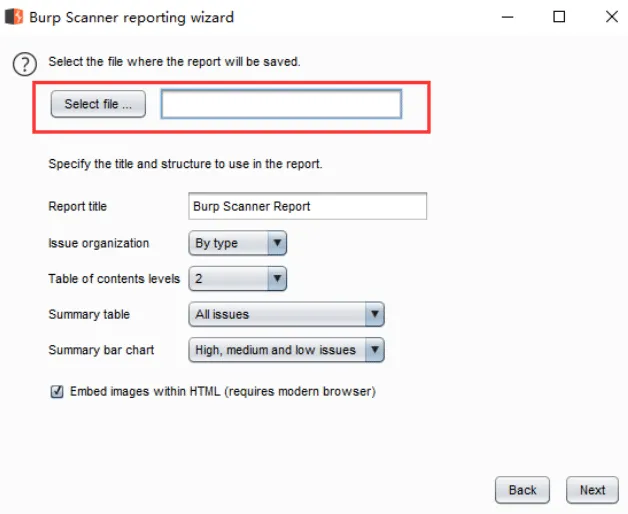
Task: Open the Select file browser button
Action: pyautogui.click(x=98, y=104)
